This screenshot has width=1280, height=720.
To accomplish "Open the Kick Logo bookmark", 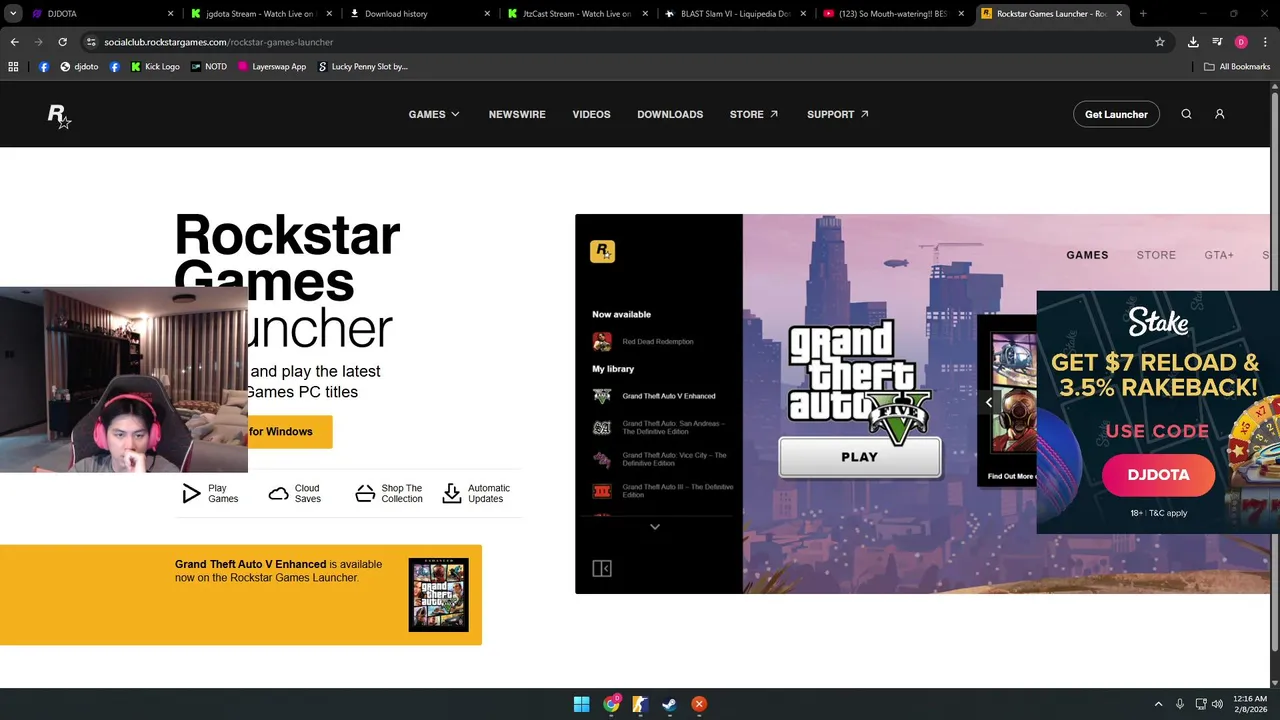I will [155, 67].
